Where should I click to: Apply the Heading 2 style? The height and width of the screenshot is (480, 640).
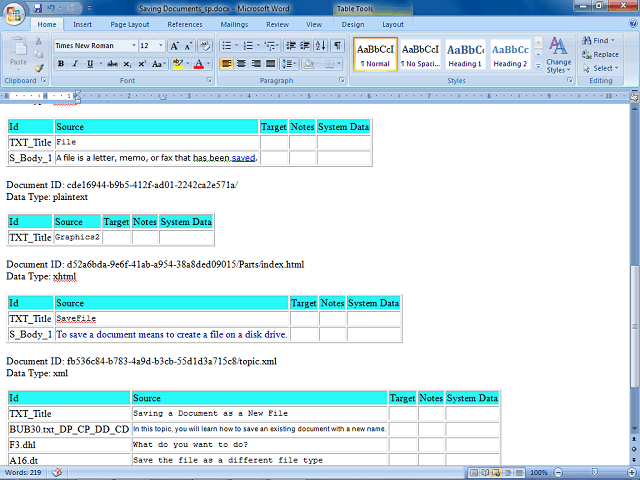(x=510, y=55)
